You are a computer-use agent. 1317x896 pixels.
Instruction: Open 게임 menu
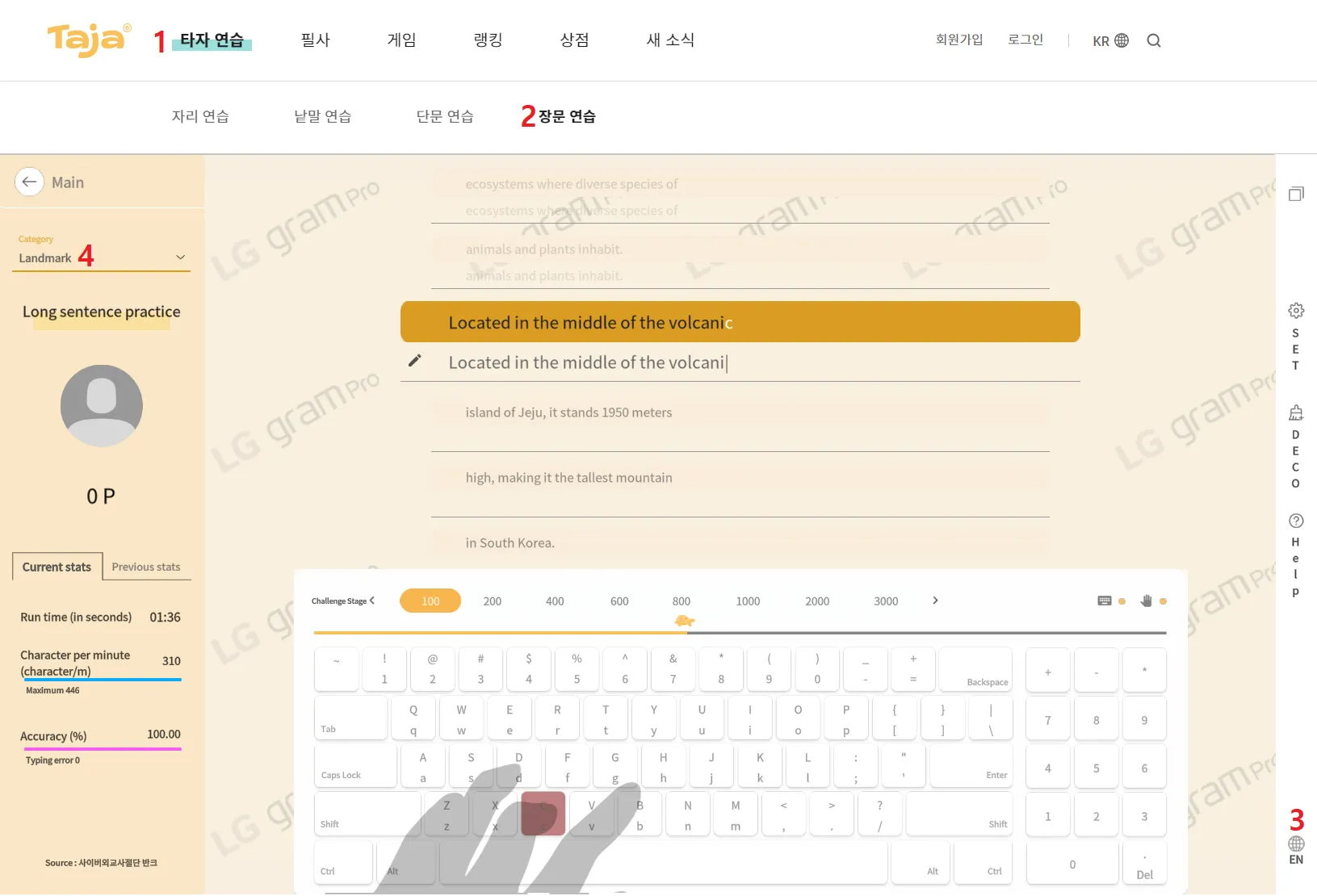pos(402,40)
